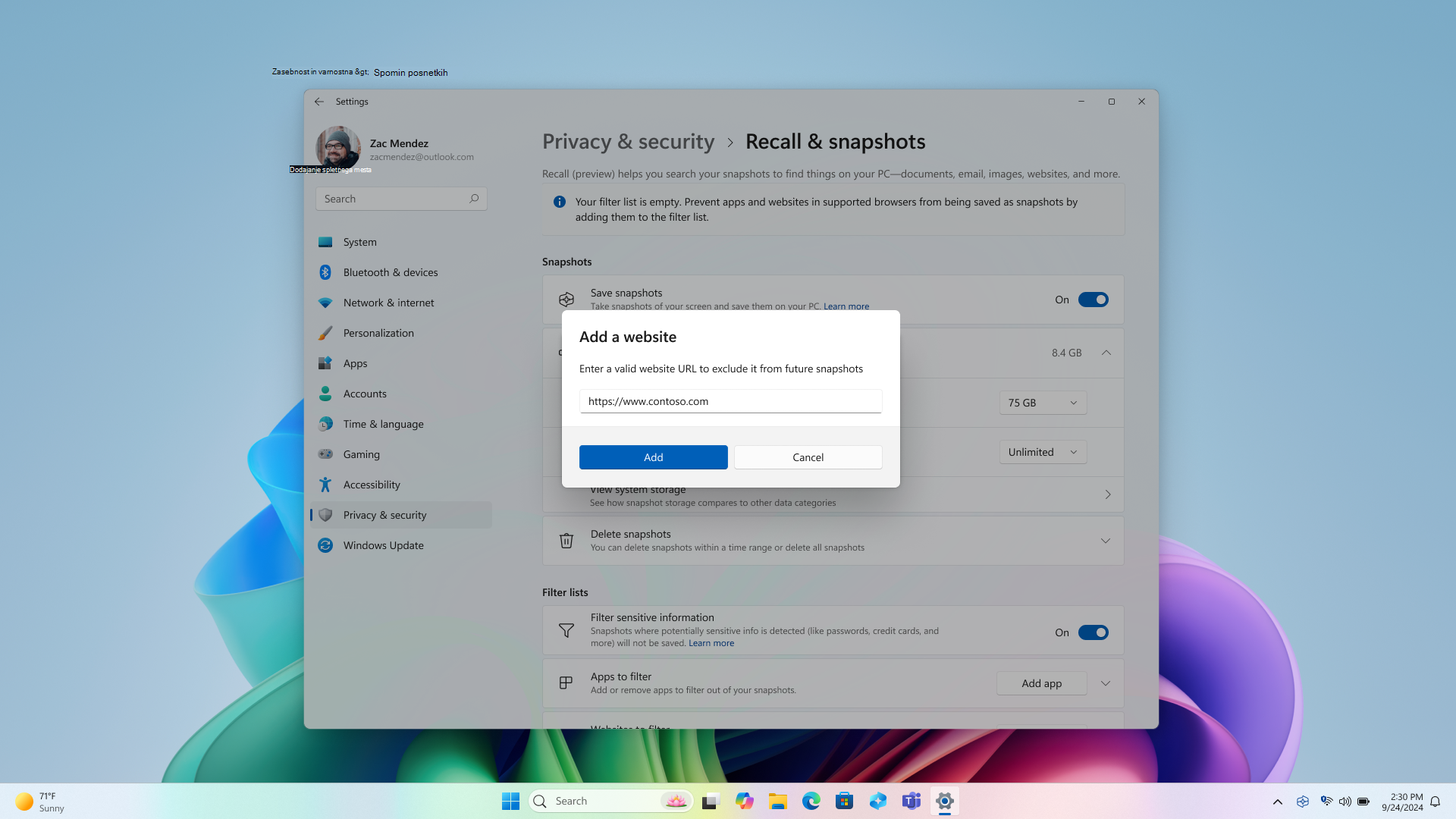
Task: Click the Delete snapshots trash icon
Action: pyautogui.click(x=566, y=540)
